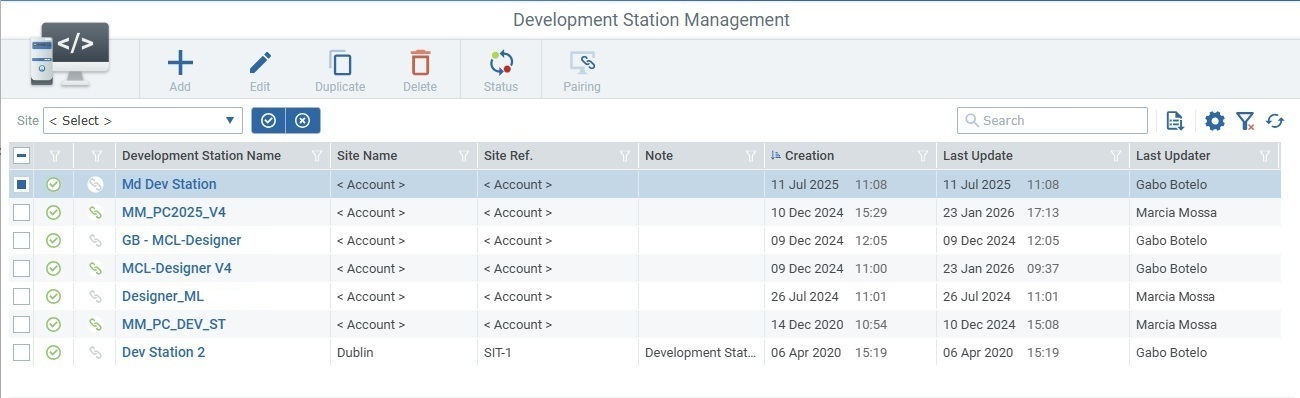The width and height of the screenshot is (1300, 398).
Task: Sort by Note column header
Action: coord(659,155)
